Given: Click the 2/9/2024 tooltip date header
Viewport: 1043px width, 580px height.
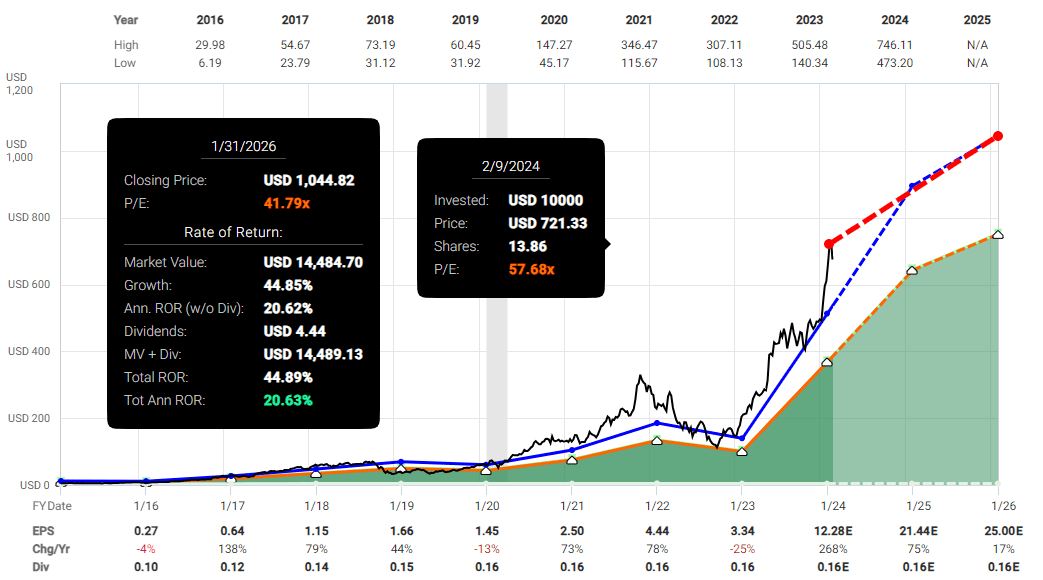Looking at the screenshot, I should point(509,165).
